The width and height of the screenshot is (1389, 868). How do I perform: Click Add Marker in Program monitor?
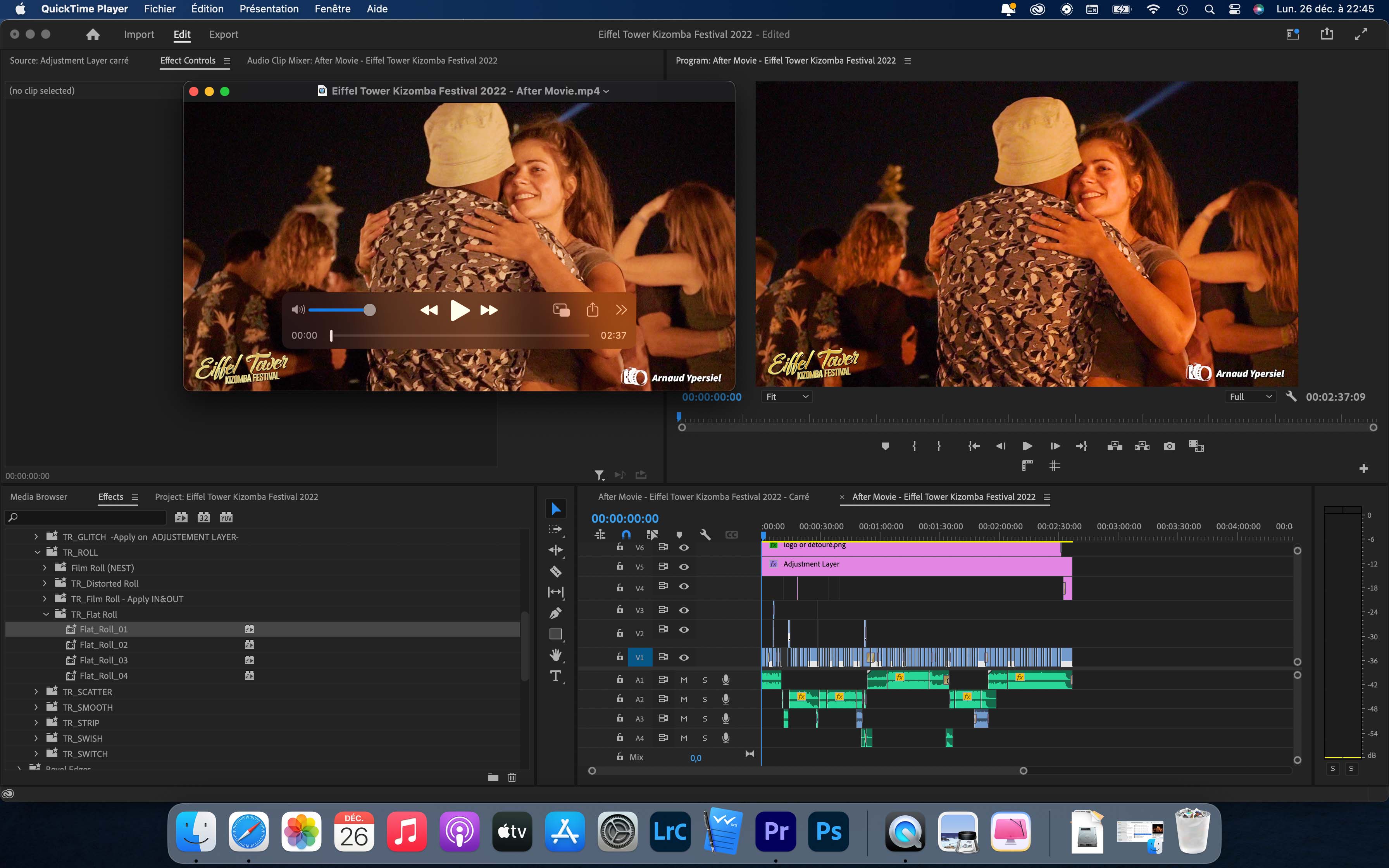coord(885,446)
